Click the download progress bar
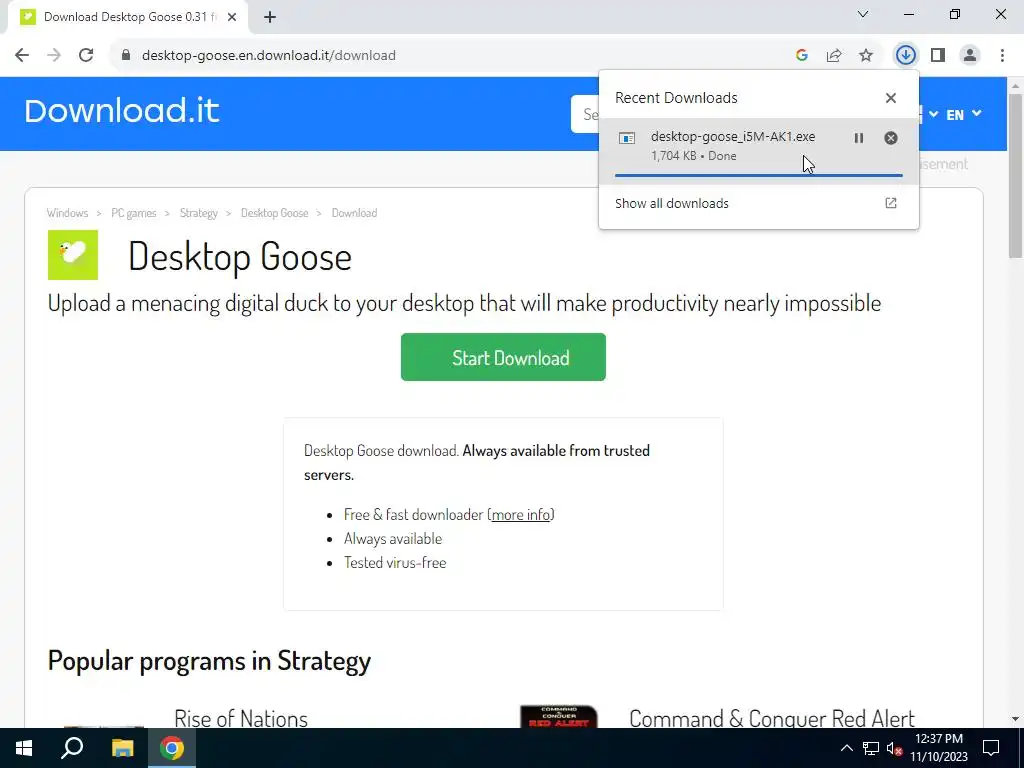The height and width of the screenshot is (768, 1024). click(x=758, y=175)
